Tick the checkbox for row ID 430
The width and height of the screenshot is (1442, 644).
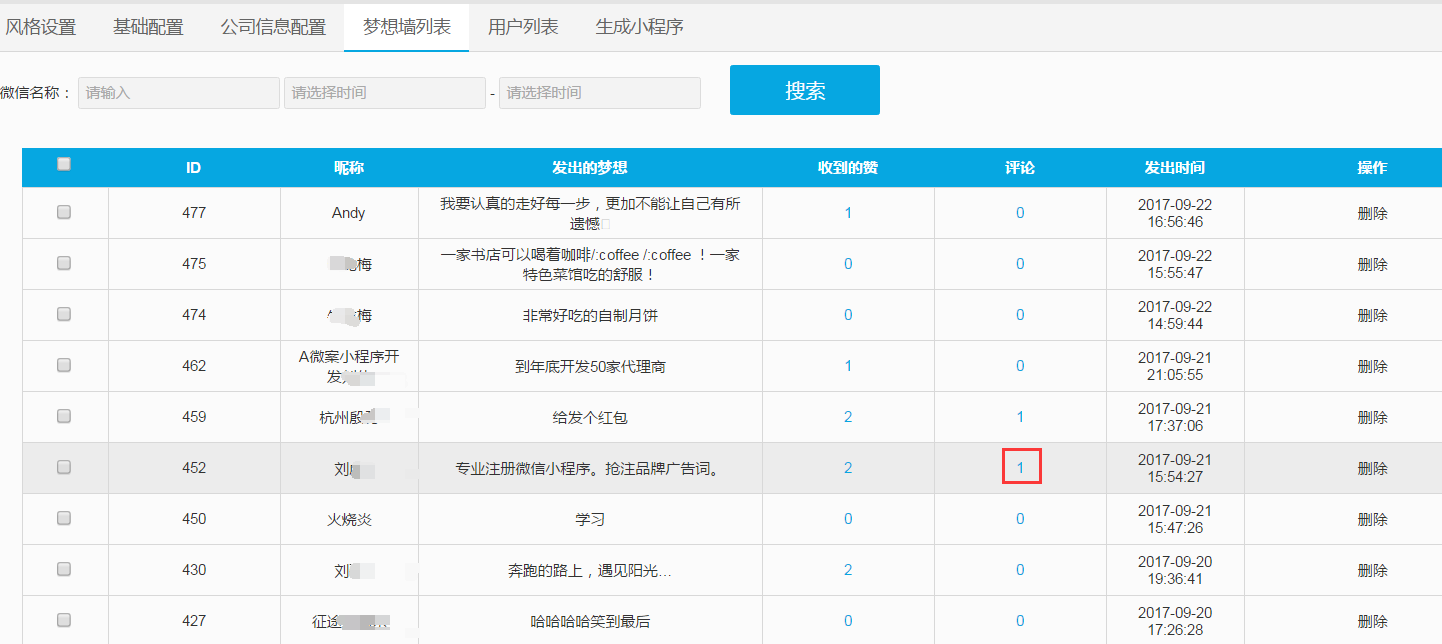coord(64,569)
